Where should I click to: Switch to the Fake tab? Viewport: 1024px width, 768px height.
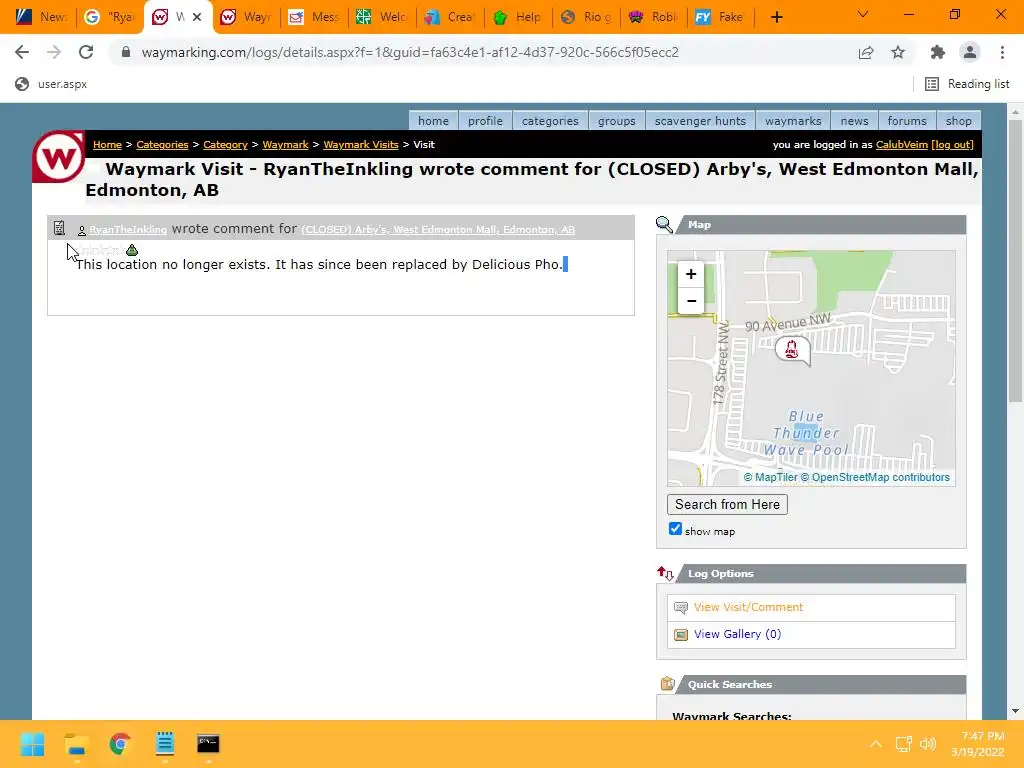[x=719, y=17]
